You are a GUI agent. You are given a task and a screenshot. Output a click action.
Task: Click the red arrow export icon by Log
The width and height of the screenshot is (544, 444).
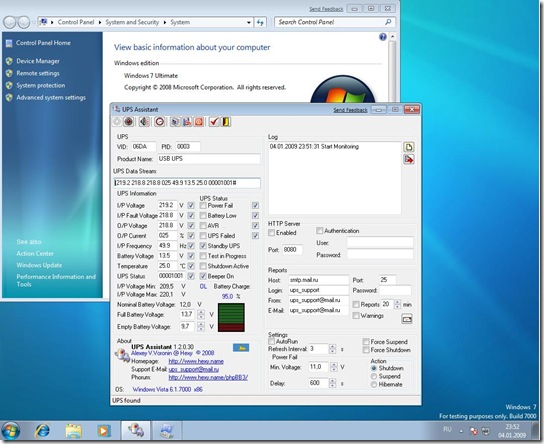[x=409, y=160]
